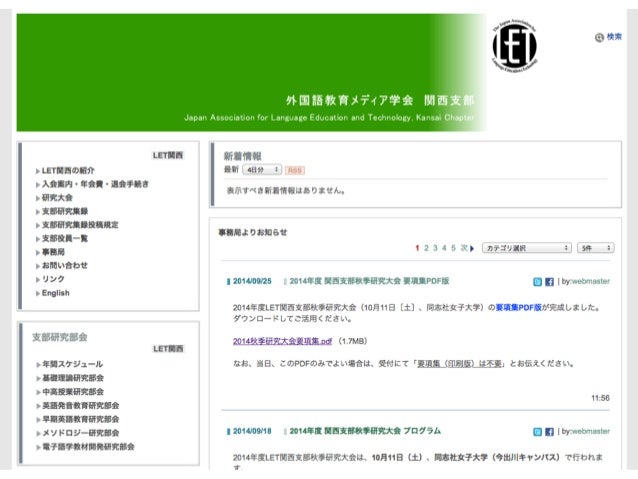
Task: Open the RSS feed button
Action: click(295, 170)
